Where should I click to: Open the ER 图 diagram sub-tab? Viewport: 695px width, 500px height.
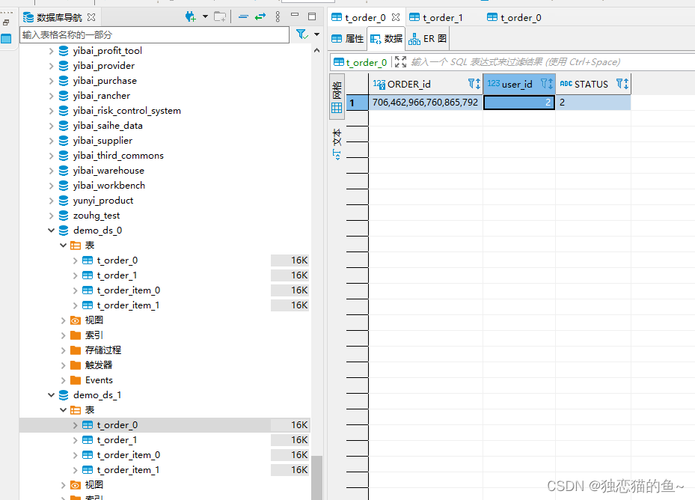(x=428, y=39)
